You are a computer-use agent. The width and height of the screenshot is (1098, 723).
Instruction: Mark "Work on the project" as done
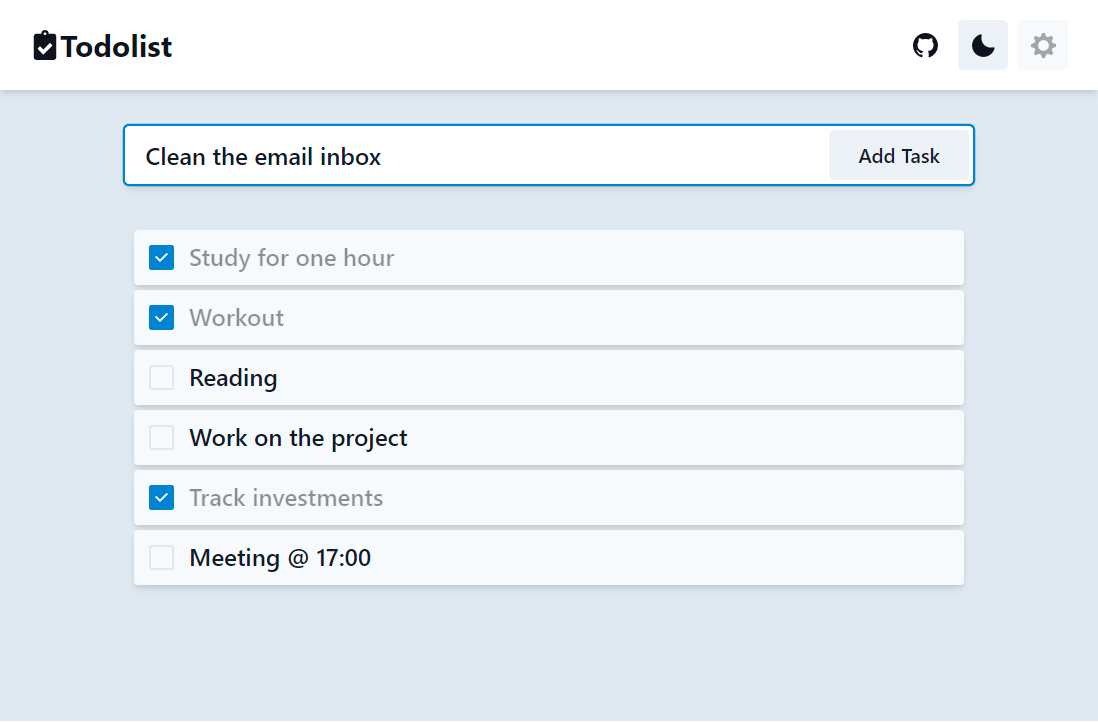click(x=161, y=438)
